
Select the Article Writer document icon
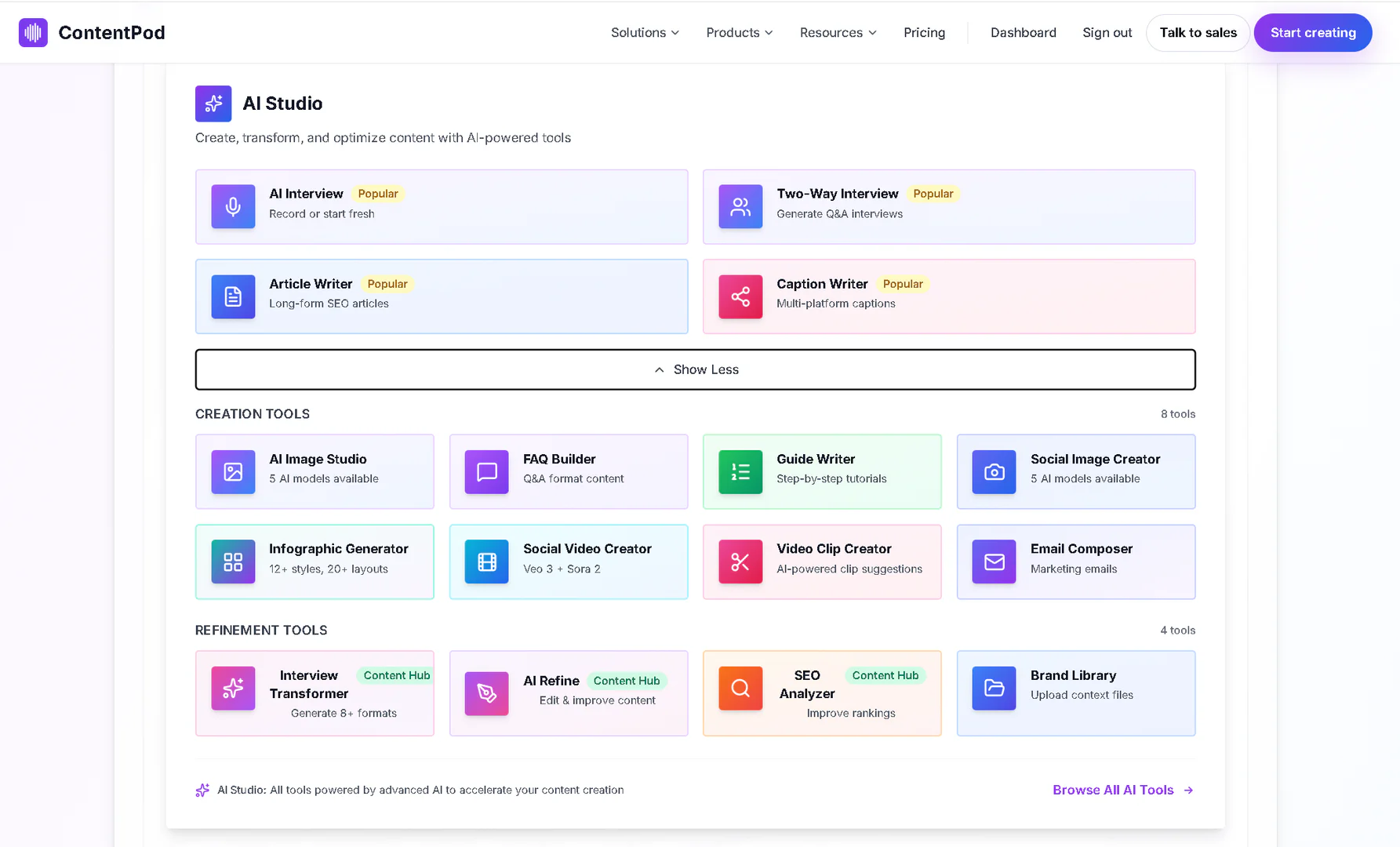[x=233, y=296]
